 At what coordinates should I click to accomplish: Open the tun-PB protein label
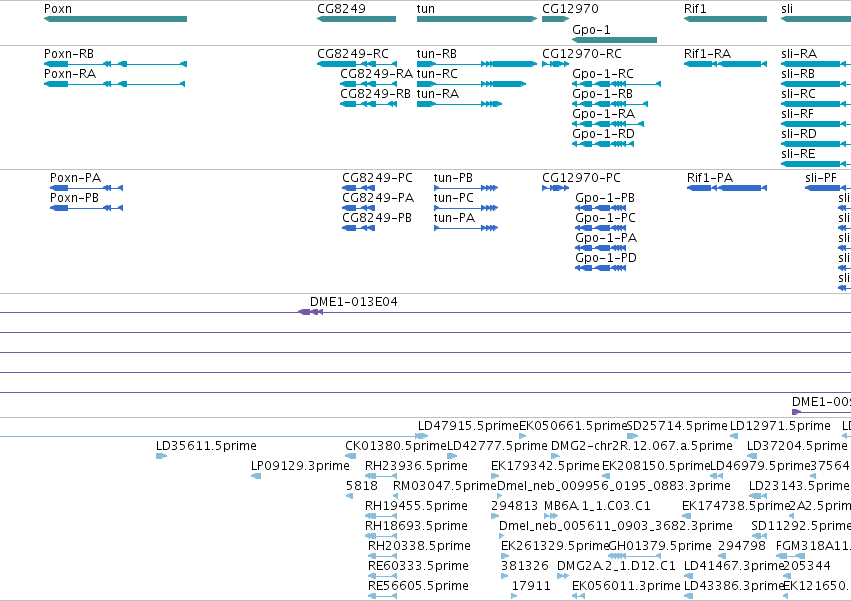coord(453,178)
